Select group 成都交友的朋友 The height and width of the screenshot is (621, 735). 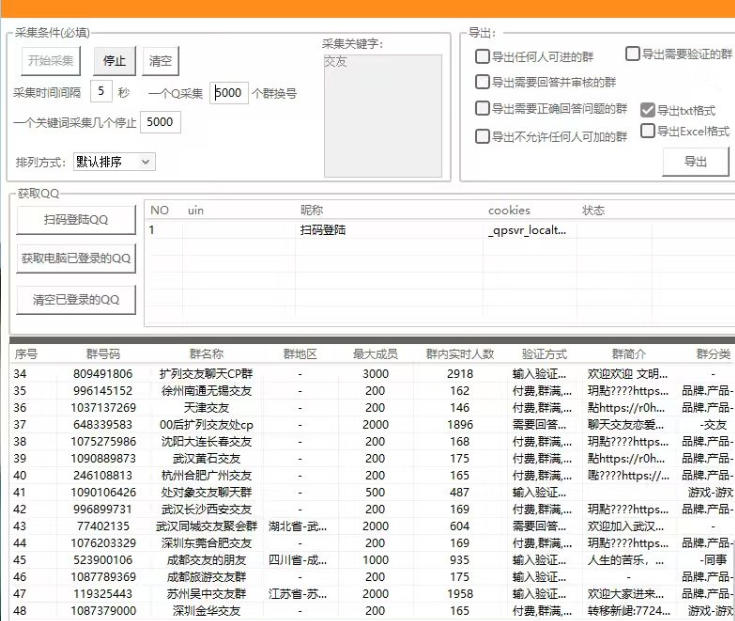(x=206, y=560)
